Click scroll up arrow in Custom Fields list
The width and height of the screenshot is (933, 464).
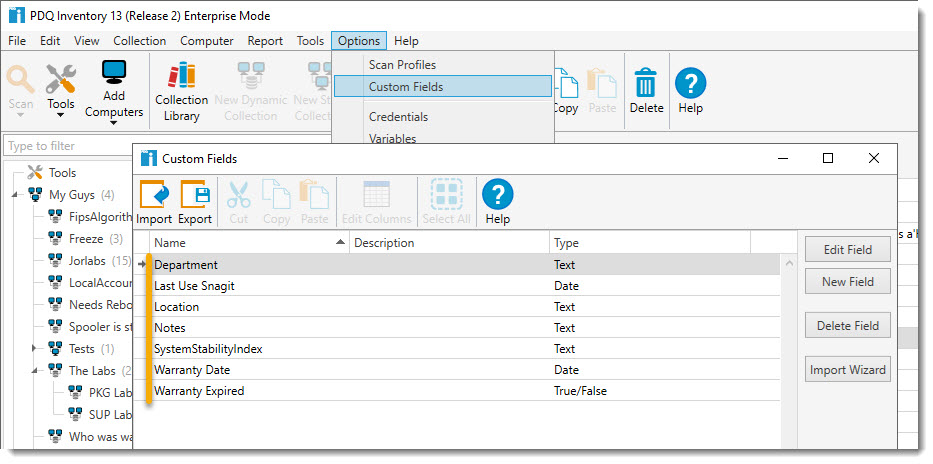(x=789, y=264)
